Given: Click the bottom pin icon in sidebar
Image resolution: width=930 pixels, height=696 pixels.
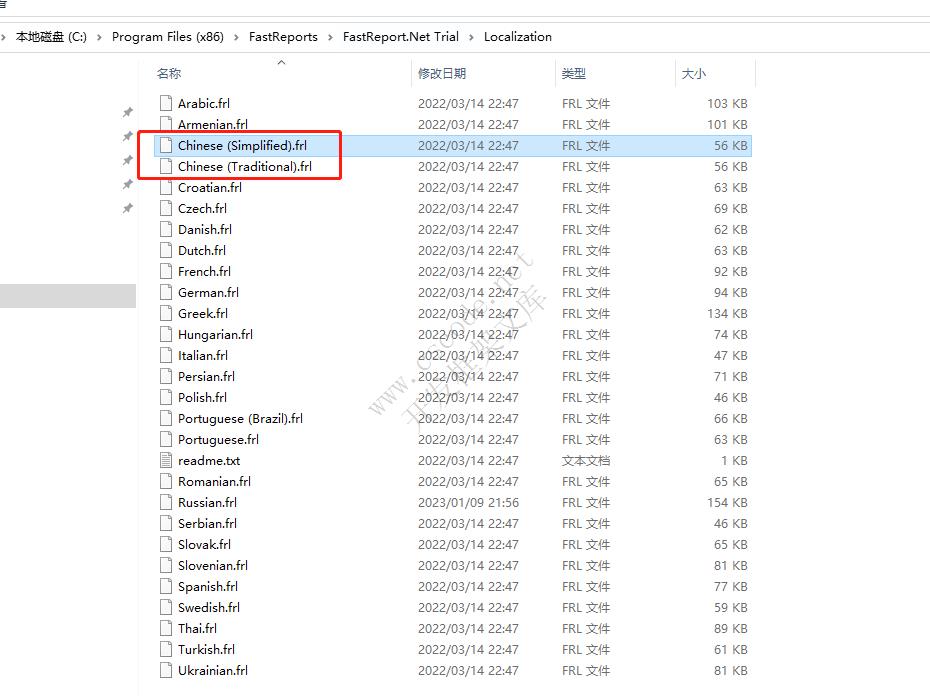Looking at the screenshot, I should pyautogui.click(x=127, y=208).
